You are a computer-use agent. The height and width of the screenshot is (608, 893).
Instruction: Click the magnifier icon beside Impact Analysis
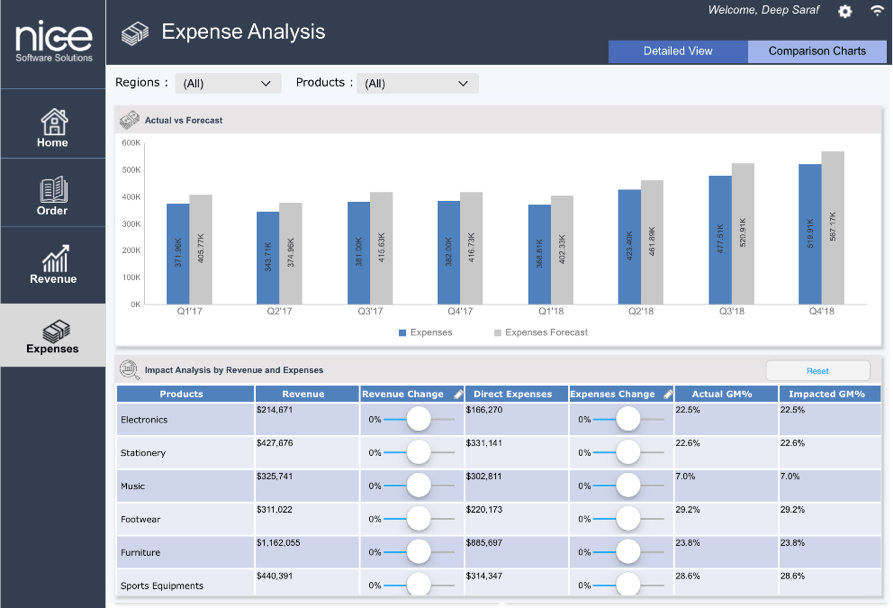click(x=129, y=370)
